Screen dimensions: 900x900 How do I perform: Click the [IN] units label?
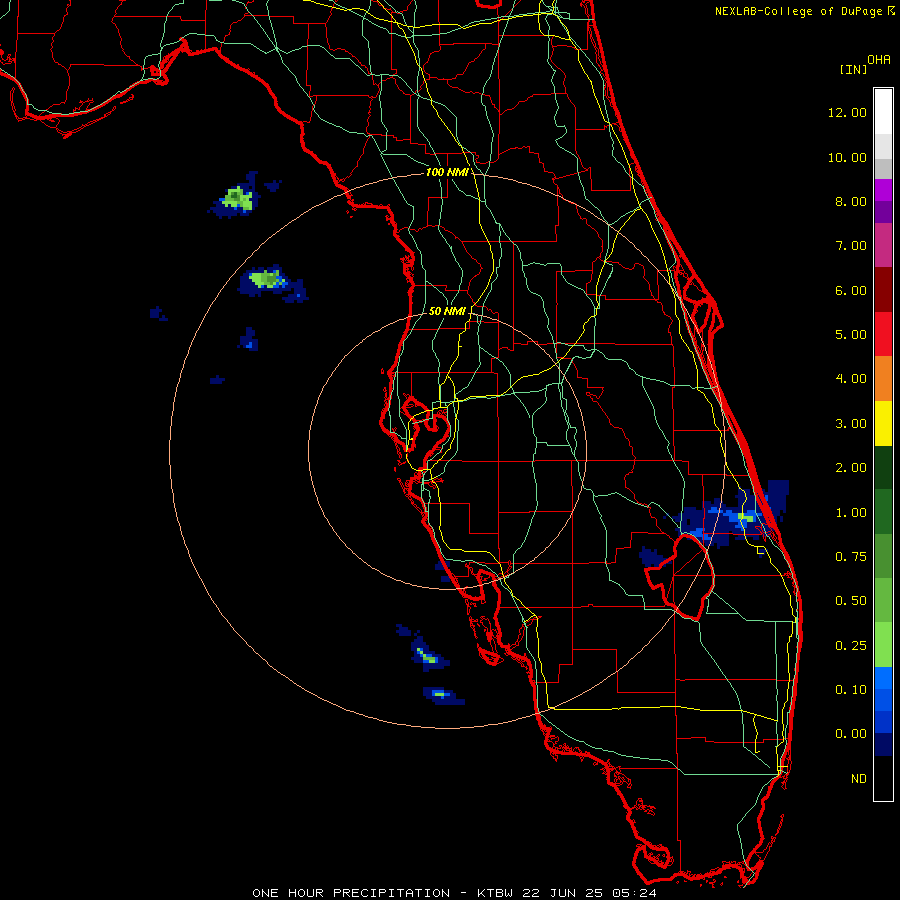[853, 69]
